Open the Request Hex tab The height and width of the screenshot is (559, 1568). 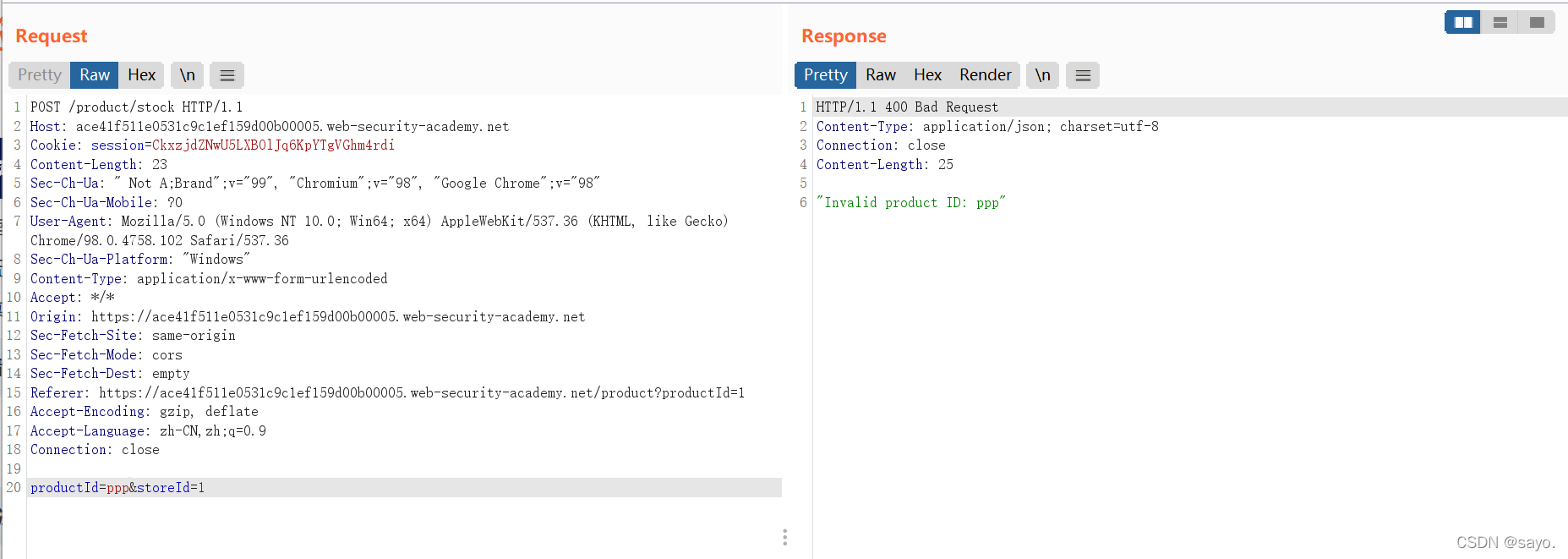[141, 75]
